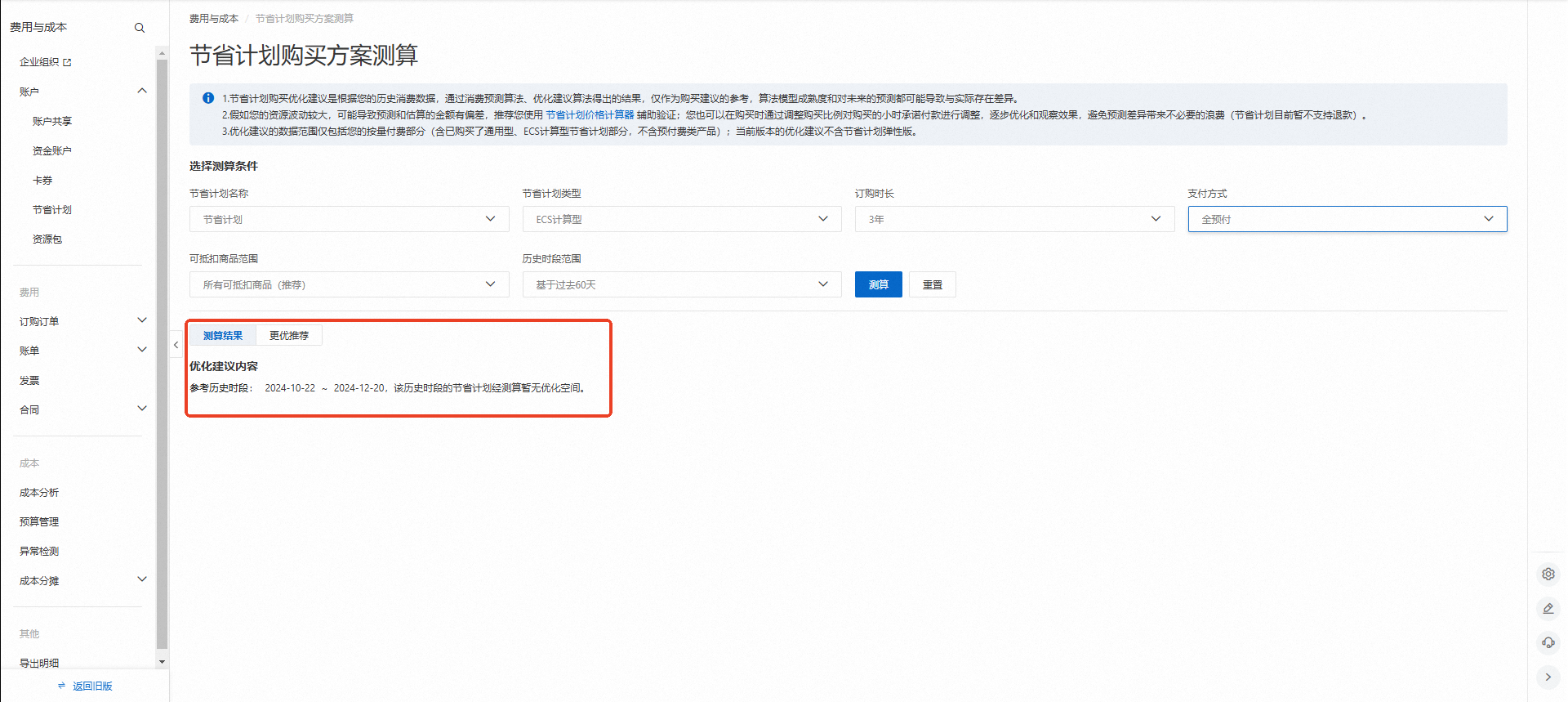Click the 重置 button
The height and width of the screenshot is (702, 1568).
[933, 284]
